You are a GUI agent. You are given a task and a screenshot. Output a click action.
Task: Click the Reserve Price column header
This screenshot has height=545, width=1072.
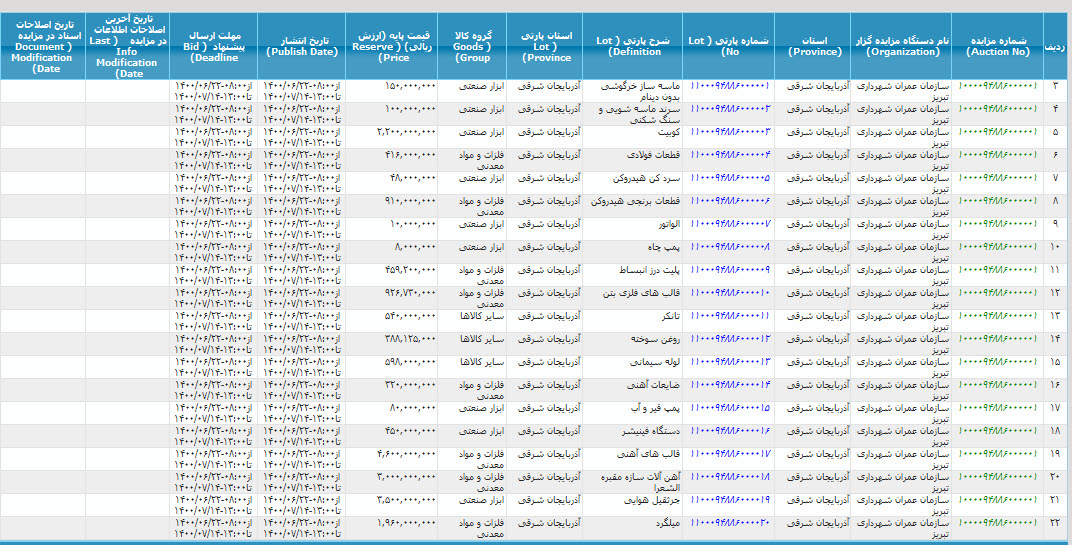(394, 45)
